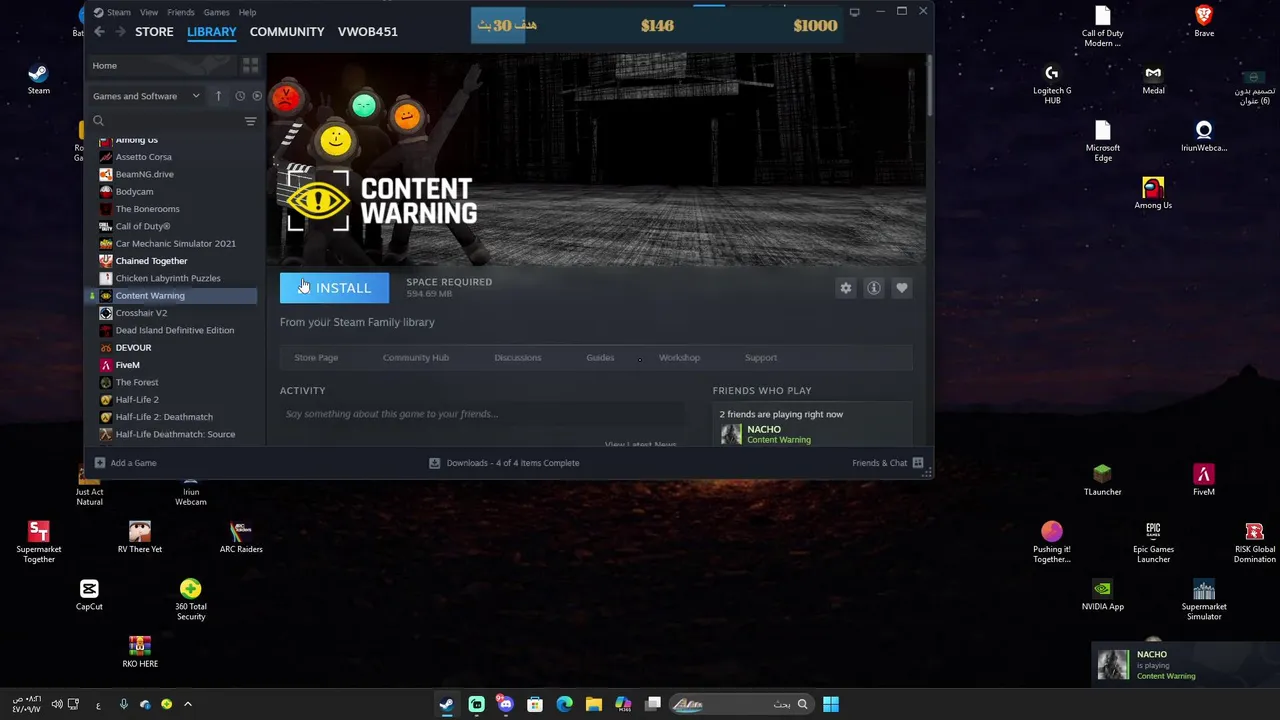Open the Help menu
The height and width of the screenshot is (720, 1280).
(x=247, y=12)
